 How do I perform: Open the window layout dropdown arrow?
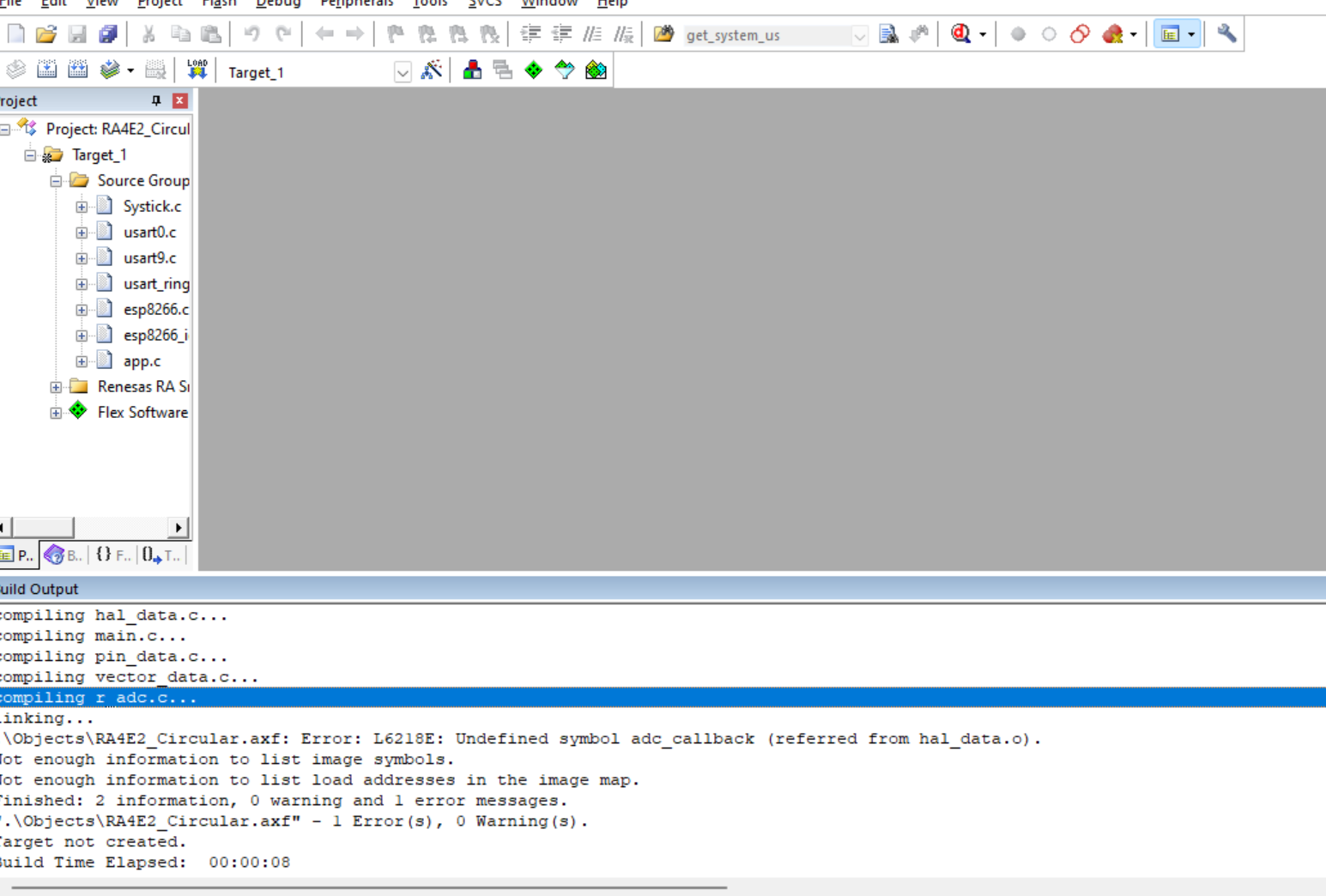pyautogui.click(x=1191, y=34)
